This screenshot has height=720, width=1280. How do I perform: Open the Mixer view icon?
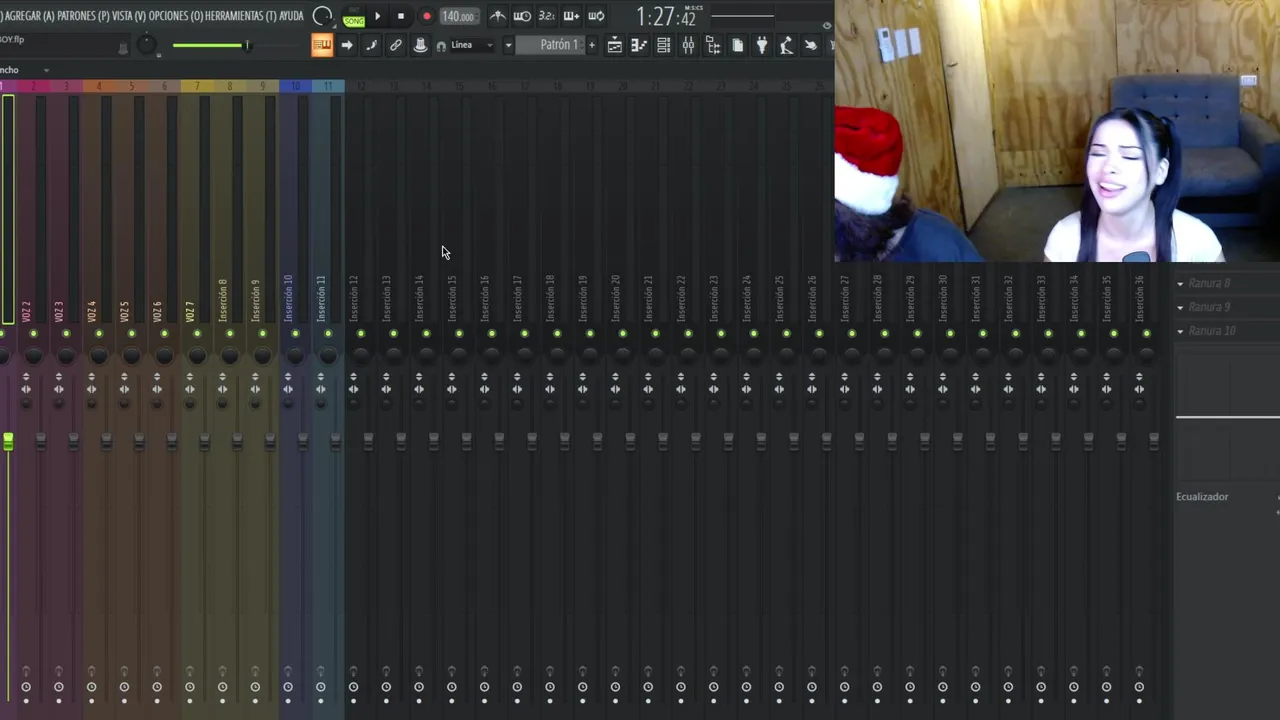(688, 45)
